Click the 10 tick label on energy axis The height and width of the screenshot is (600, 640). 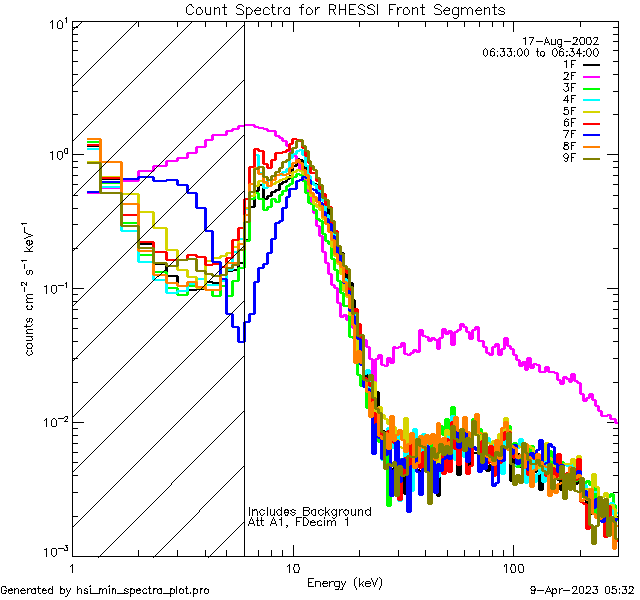(x=292, y=567)
